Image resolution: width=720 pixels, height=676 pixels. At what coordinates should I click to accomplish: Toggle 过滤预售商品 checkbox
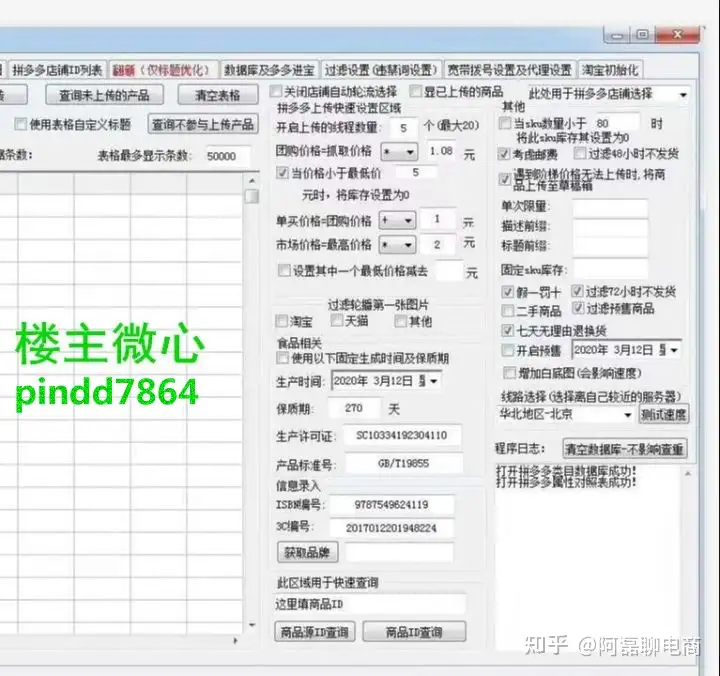[x=578, y=308]
